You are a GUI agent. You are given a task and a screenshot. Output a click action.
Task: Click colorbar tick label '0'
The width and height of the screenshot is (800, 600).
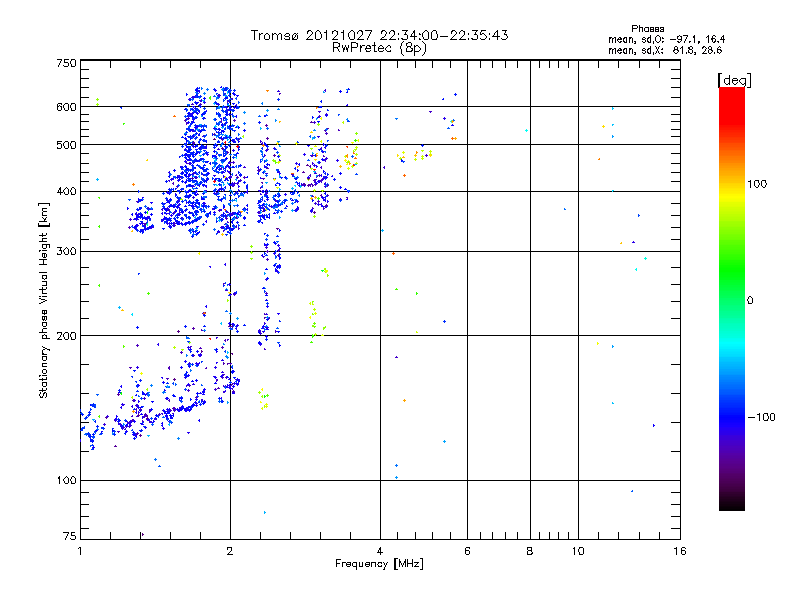point(750,301)
